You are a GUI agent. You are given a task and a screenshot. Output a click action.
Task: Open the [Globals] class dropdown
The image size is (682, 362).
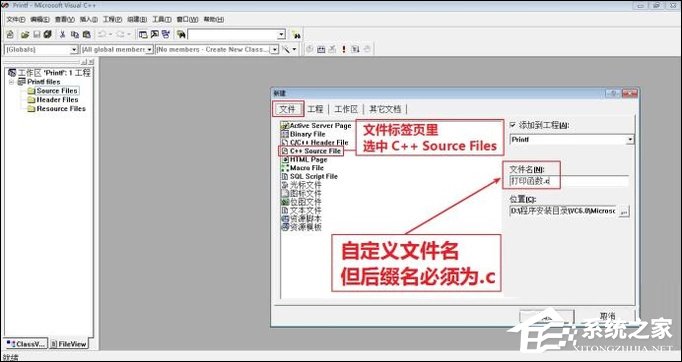pyautogui.click(x=74, y=50)
